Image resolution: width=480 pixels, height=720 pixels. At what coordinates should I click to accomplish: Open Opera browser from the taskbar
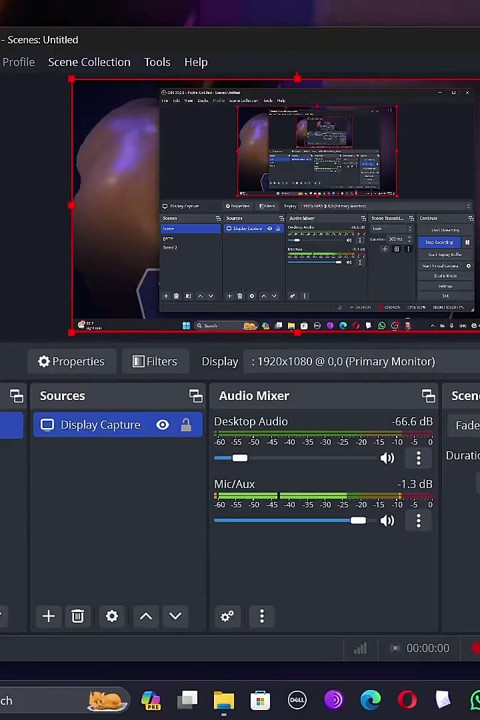(407, 700)
